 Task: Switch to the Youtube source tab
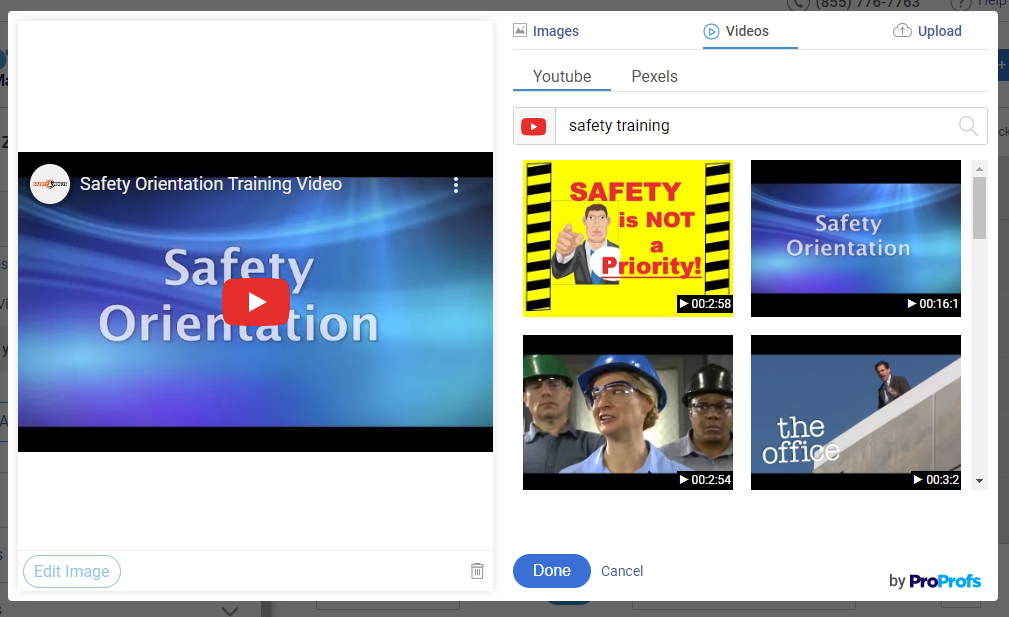562,76
